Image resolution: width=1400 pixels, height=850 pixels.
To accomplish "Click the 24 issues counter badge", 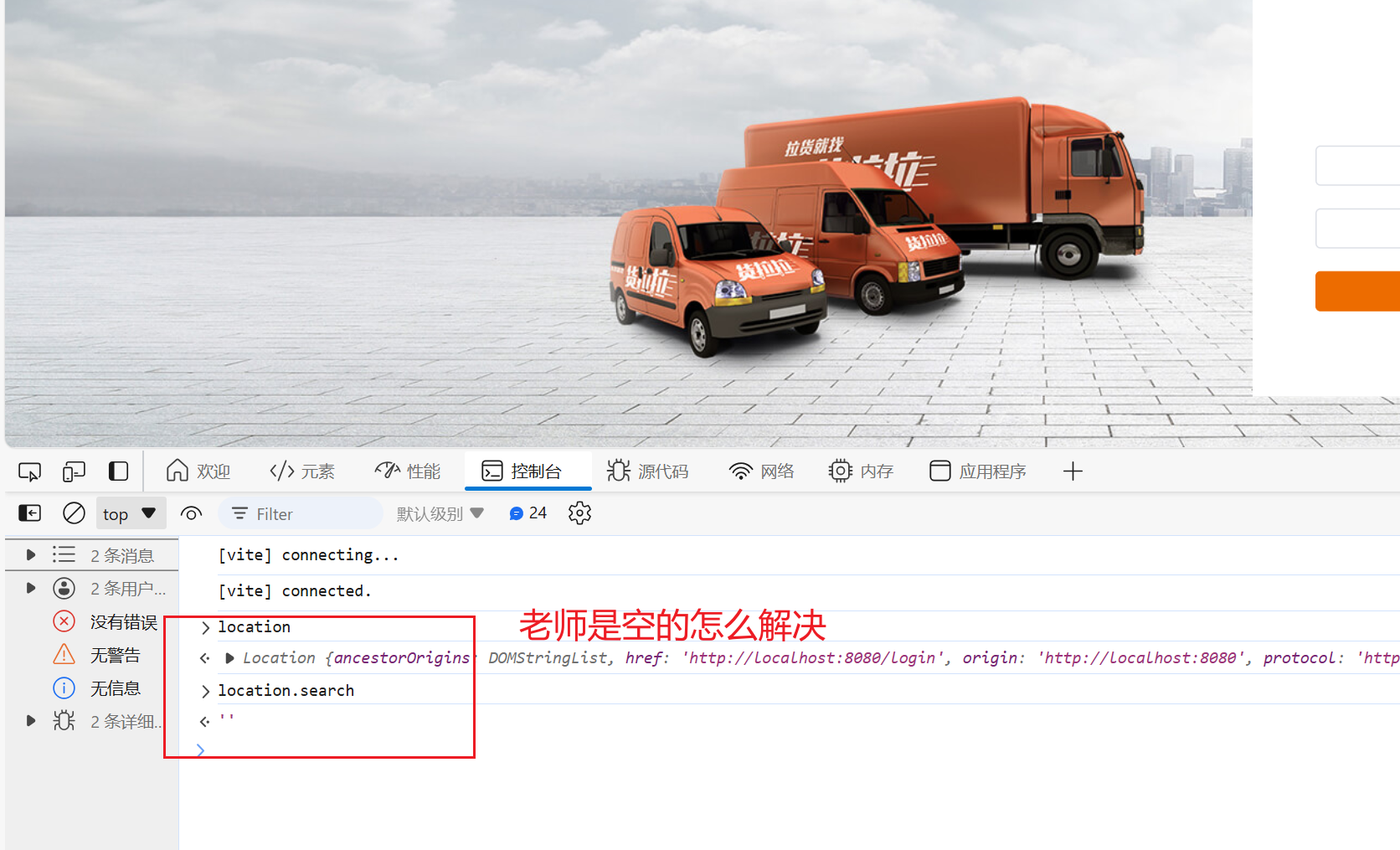I will 528,513.
